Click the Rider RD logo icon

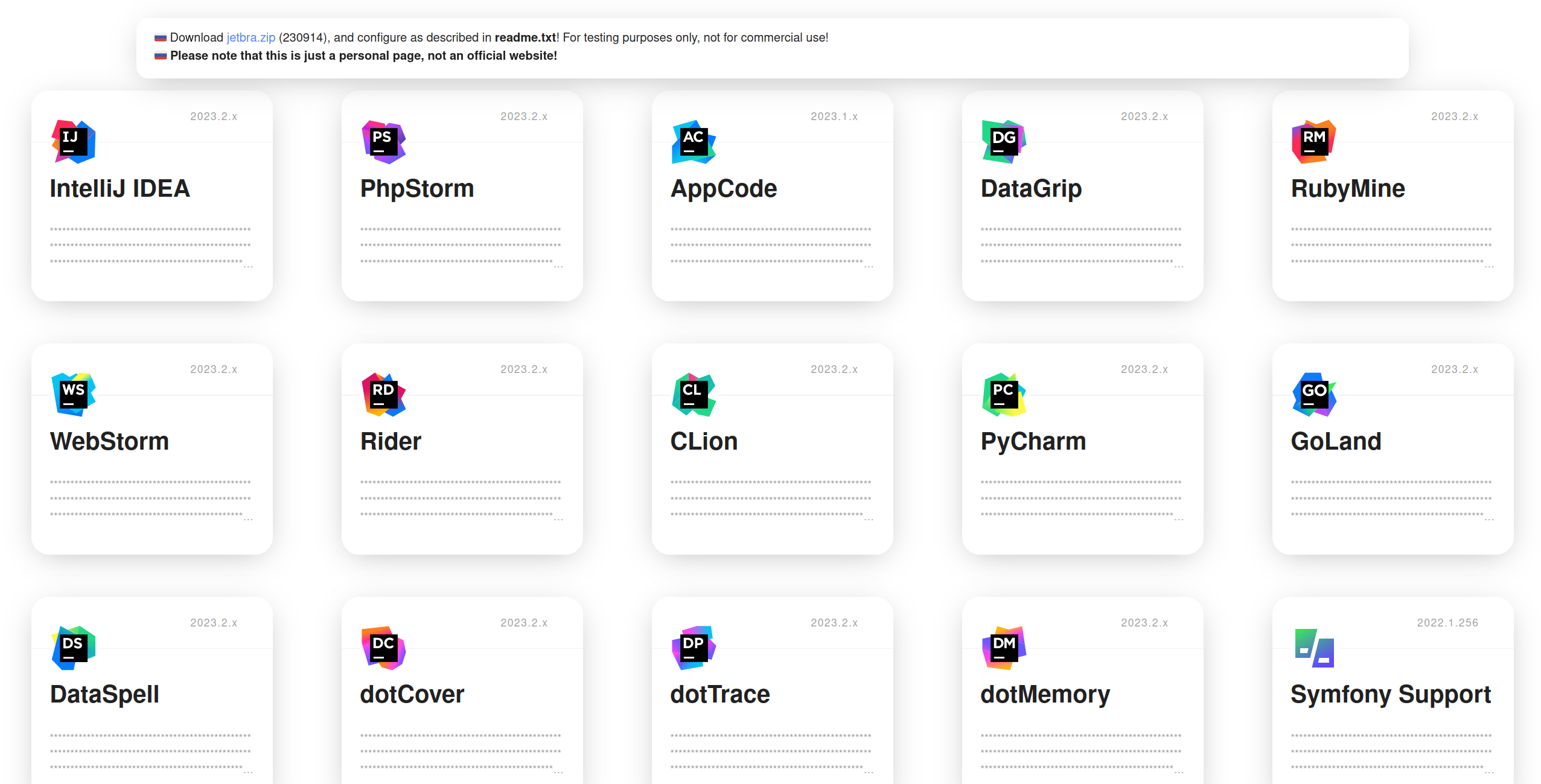(383, 395)
